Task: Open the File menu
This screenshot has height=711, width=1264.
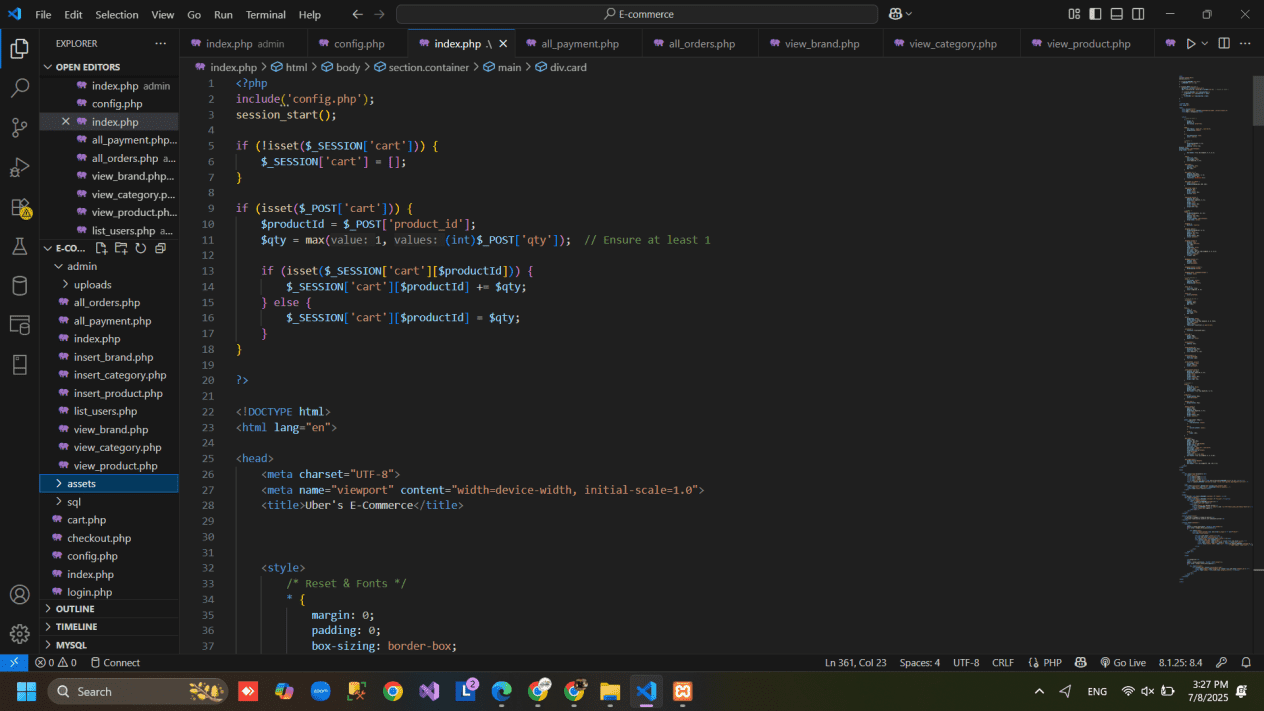Action: click(43, 15)
